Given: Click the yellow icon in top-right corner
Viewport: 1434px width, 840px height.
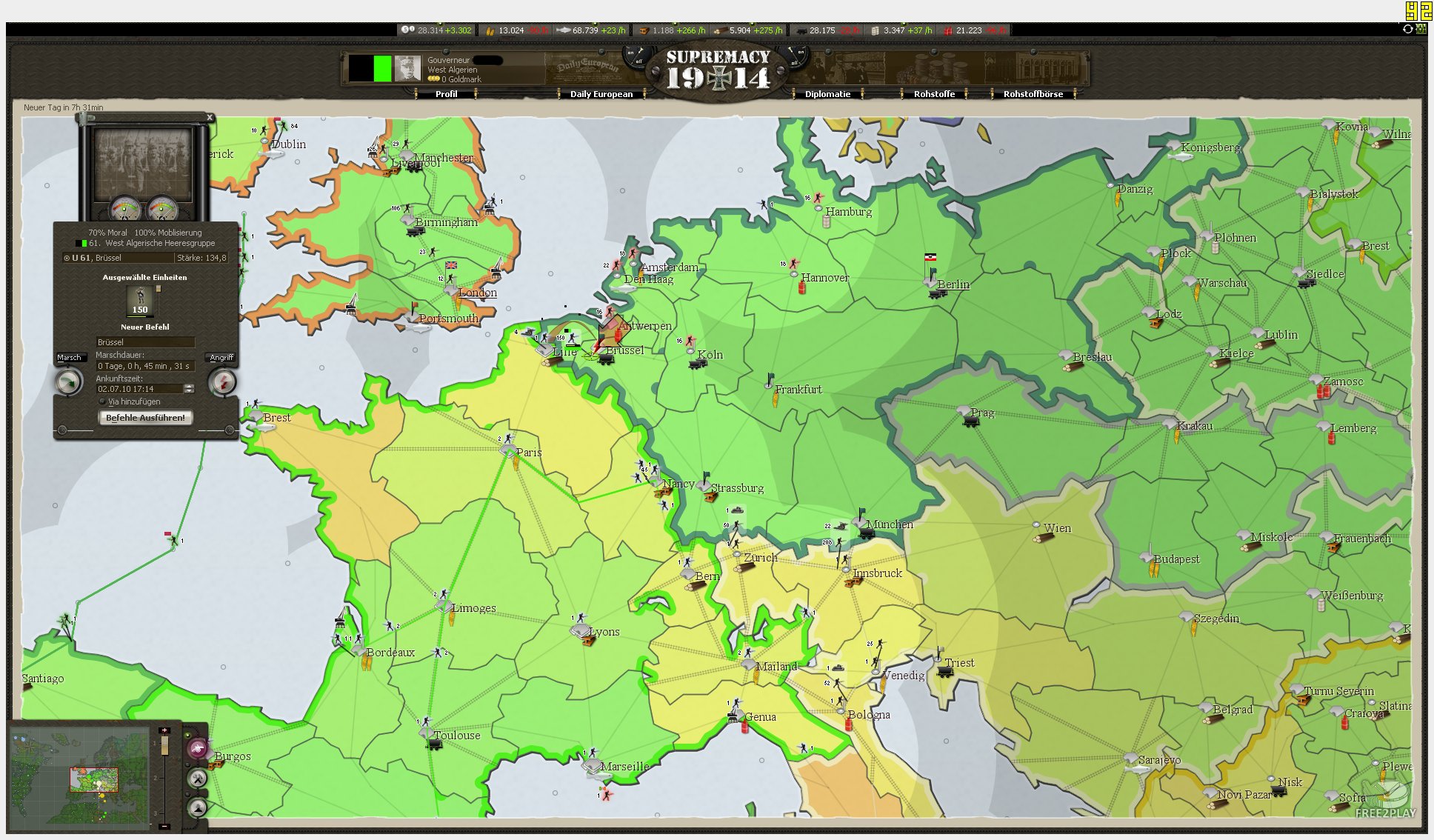Looking at the screenshot, I should point(1418,11).
